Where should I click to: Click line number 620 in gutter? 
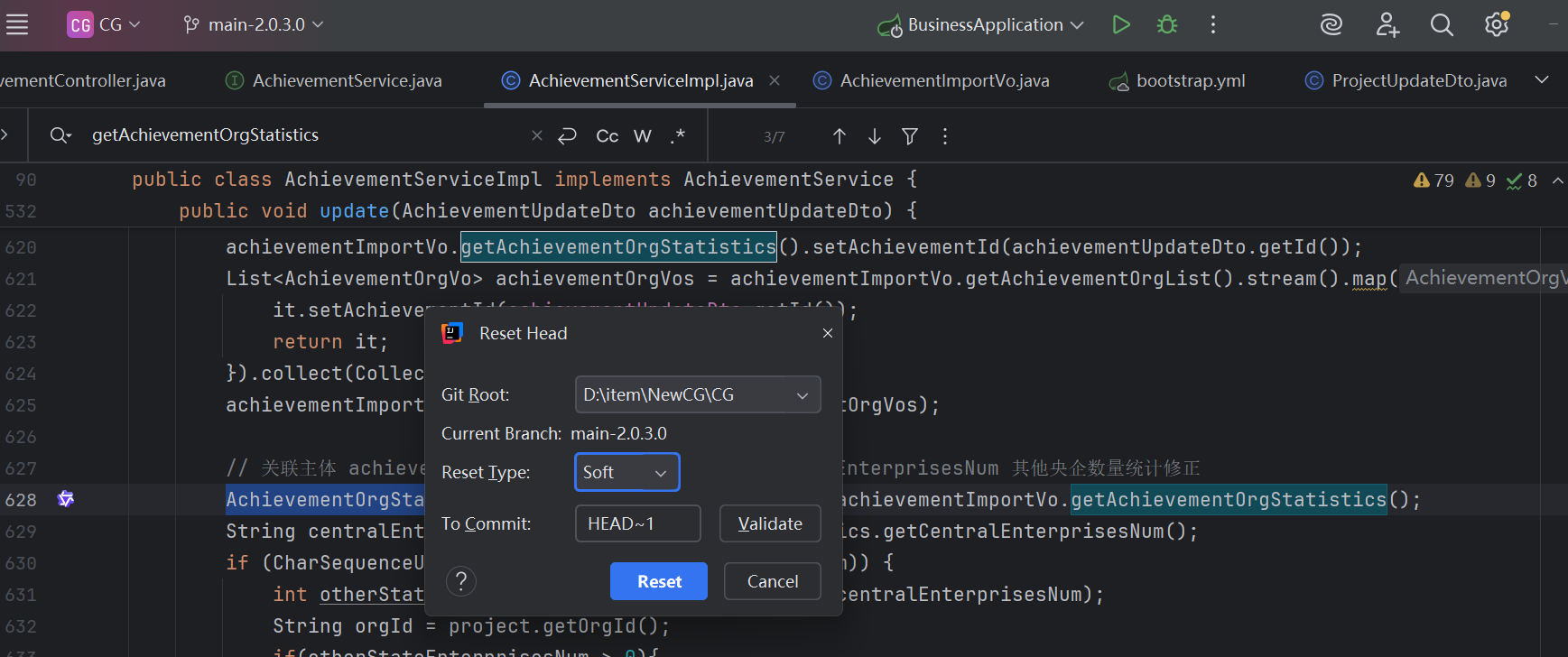21,247
